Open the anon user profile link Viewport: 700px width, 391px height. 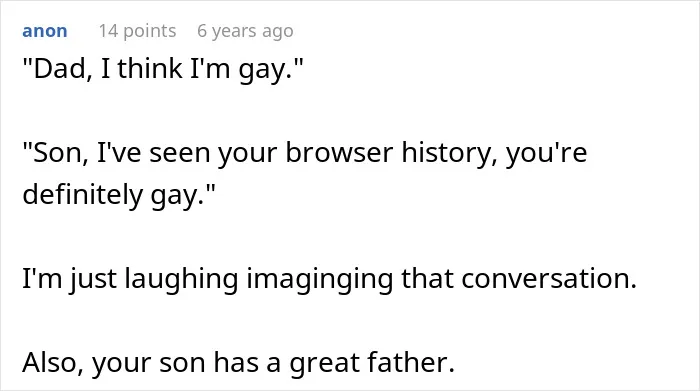pyautogui.click(x=45, y=31)
